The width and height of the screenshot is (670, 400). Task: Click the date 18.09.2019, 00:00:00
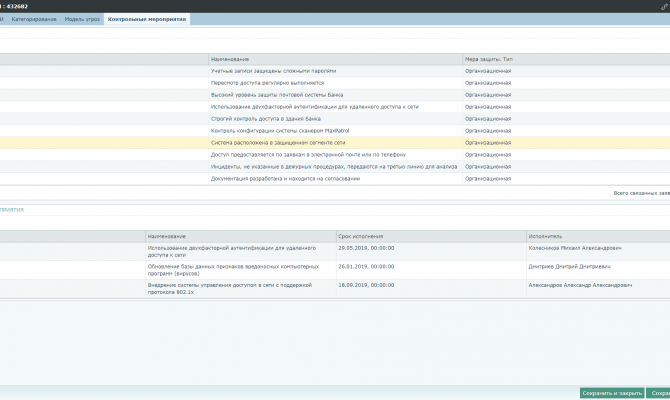click(366, 285)
